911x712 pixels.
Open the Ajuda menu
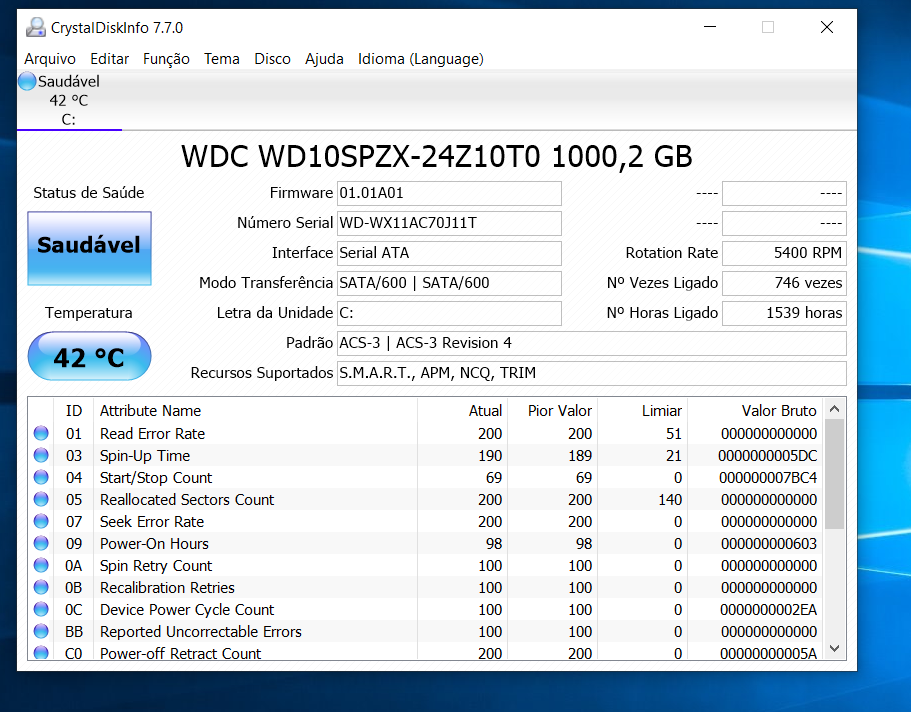point(324,59)
